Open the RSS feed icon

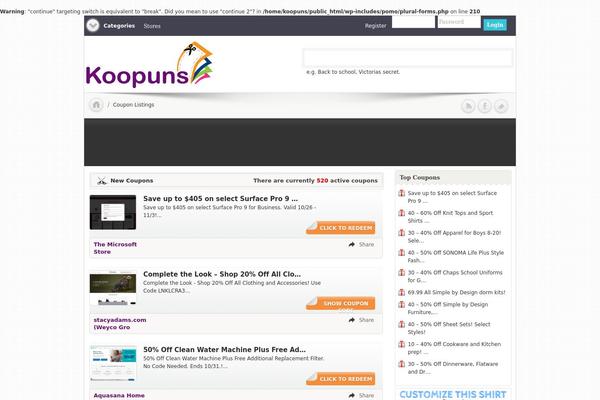(468, 106)
